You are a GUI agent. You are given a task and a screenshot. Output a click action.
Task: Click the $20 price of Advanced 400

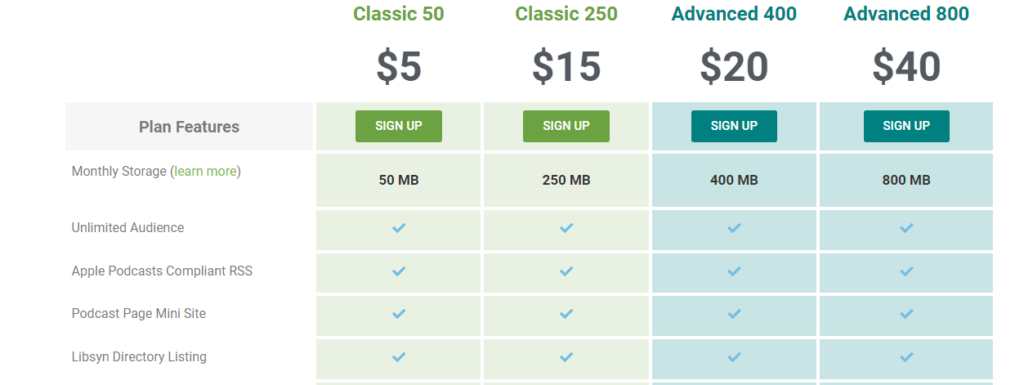click(x=734, y=67)
